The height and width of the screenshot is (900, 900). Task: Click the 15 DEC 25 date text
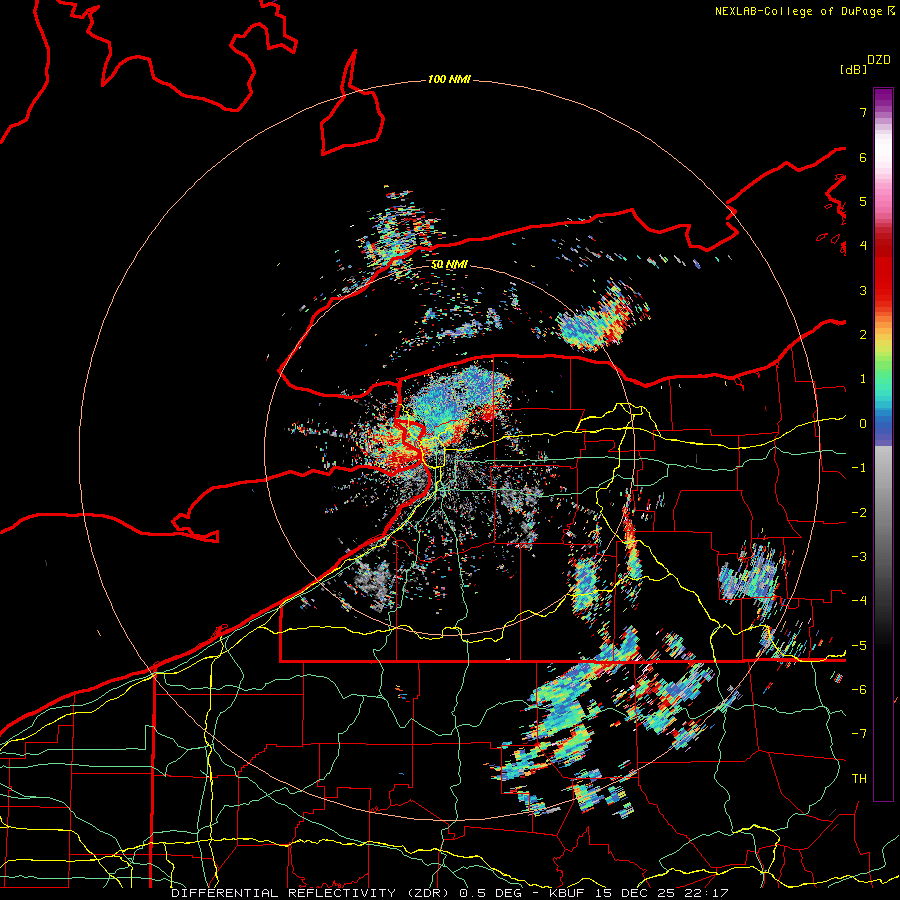click(633, 893)
